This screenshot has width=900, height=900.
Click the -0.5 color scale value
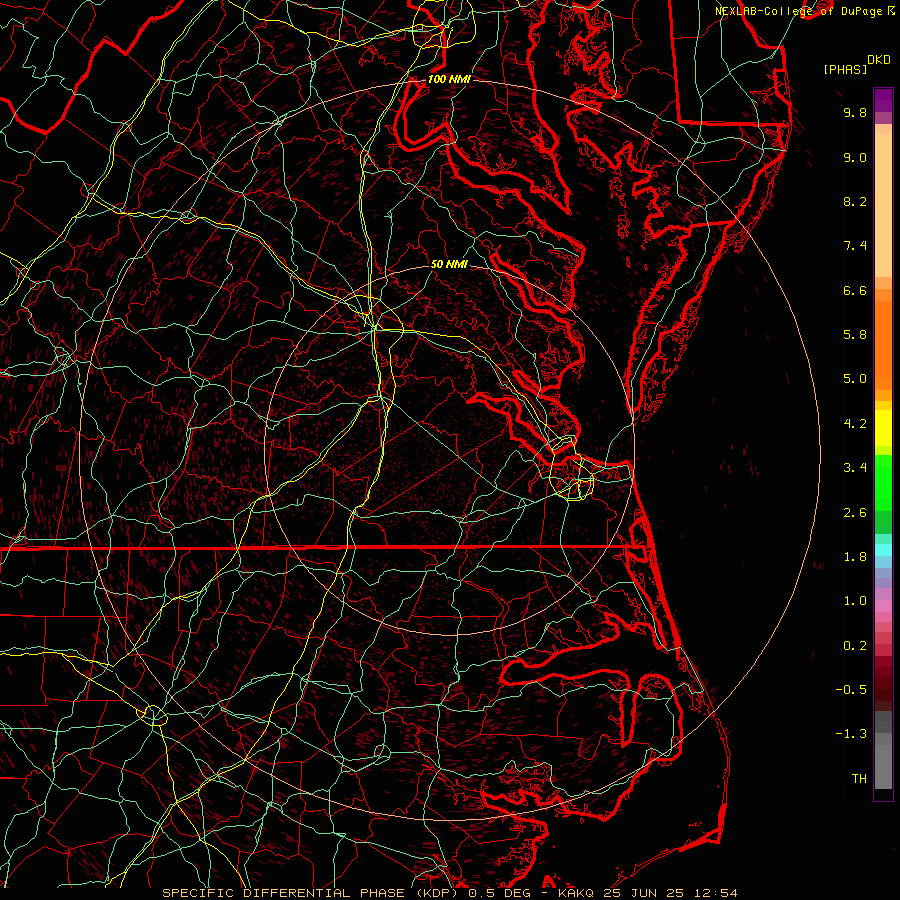[851, 690]
